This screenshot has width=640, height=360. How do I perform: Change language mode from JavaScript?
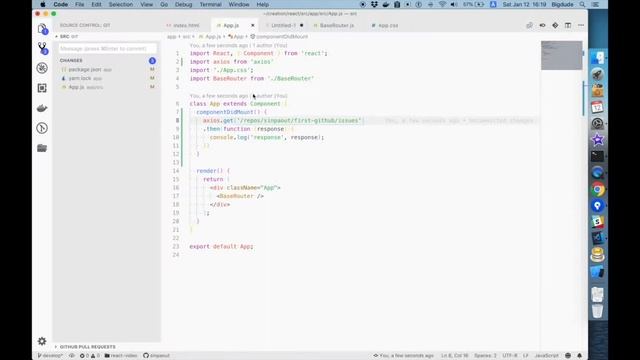coord(547,356)
